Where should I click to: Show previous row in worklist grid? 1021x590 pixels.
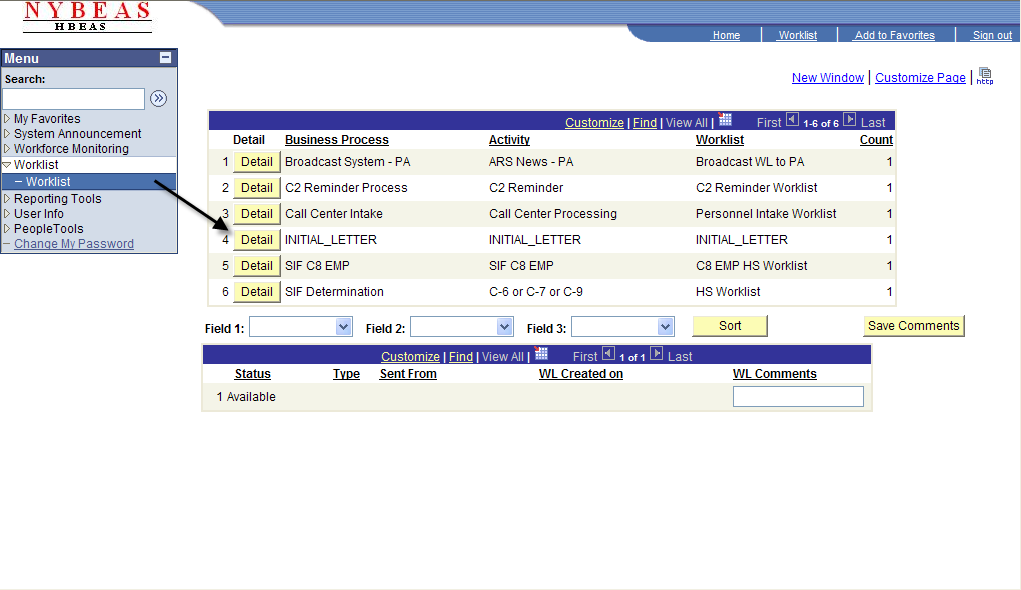pyautogui.click(x=792, y=119)
